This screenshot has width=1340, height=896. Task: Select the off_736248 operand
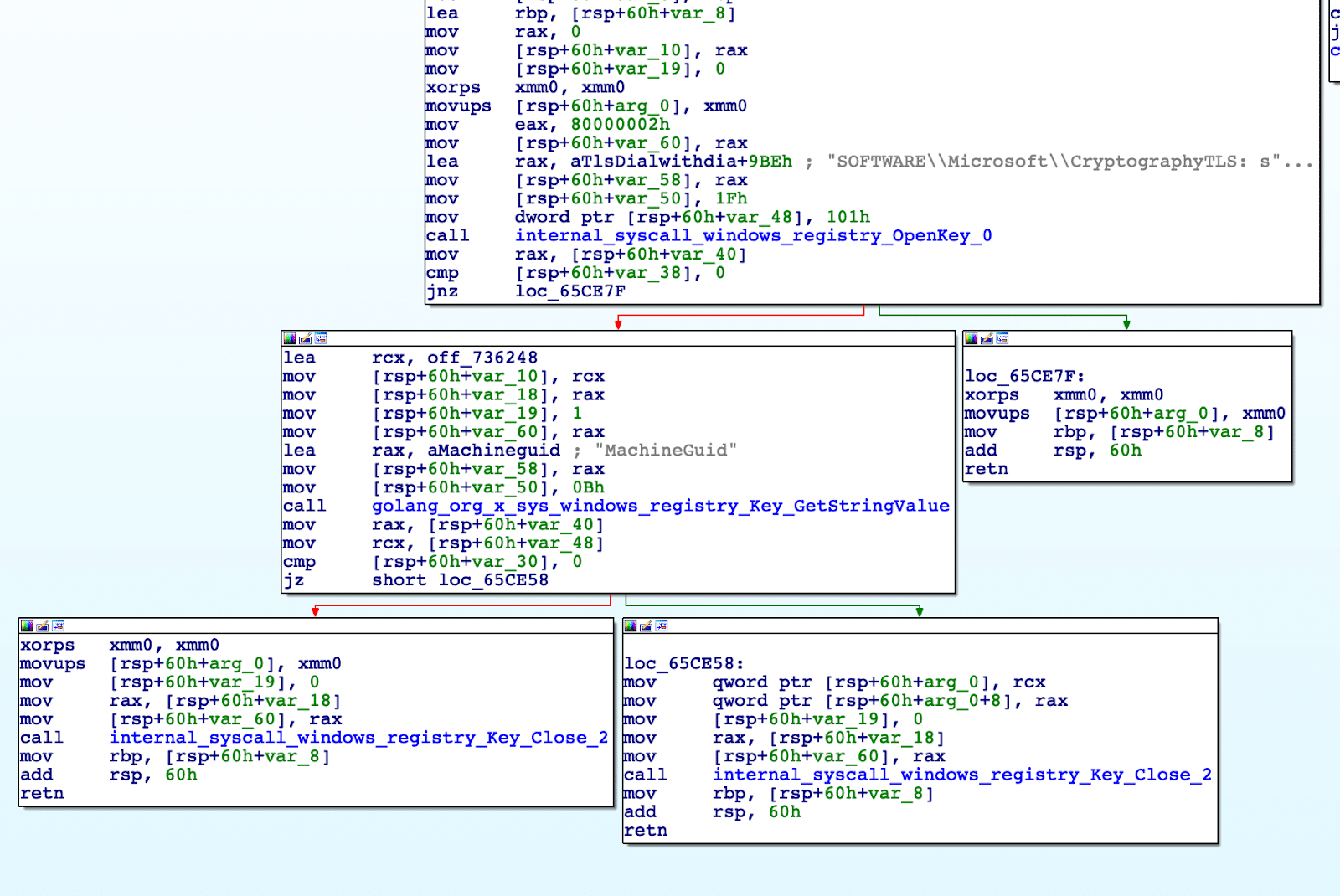click(482, 358)
